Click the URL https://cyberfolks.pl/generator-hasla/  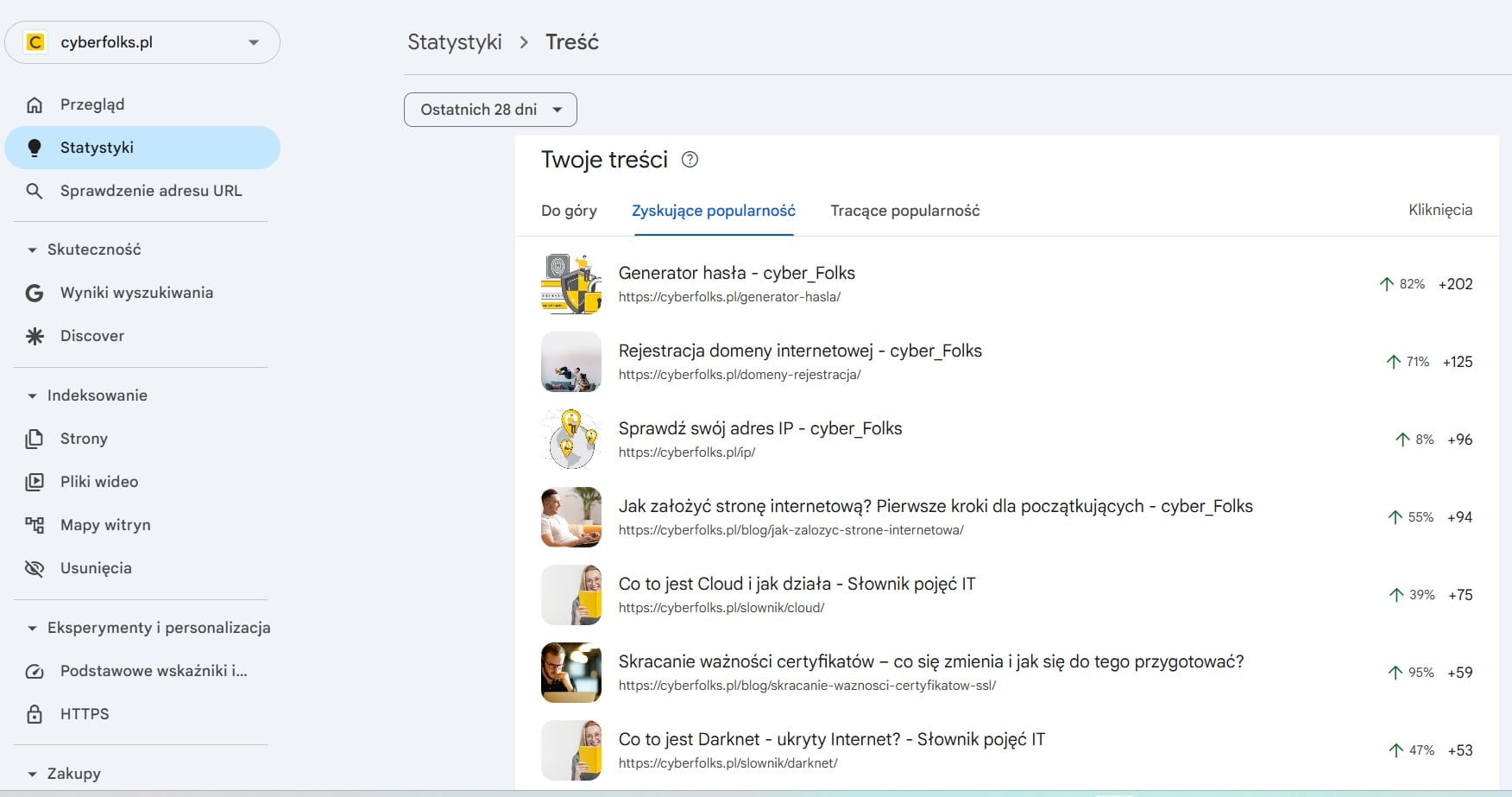tap(729, 297)
